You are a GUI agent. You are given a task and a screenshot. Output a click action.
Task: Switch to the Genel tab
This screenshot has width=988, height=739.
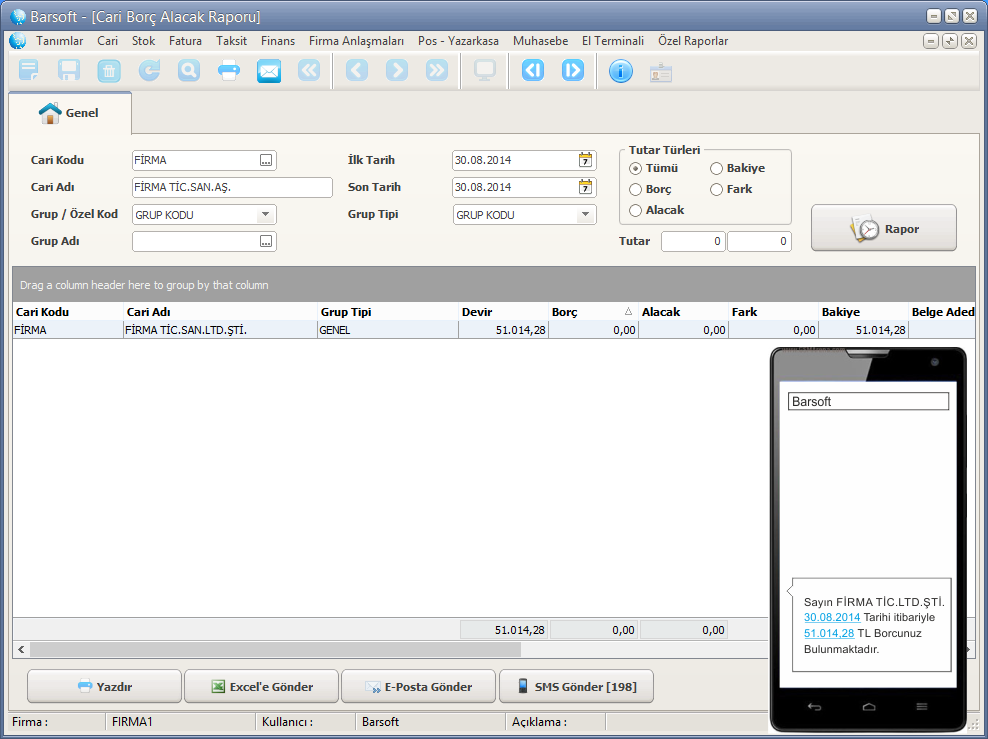70,113
